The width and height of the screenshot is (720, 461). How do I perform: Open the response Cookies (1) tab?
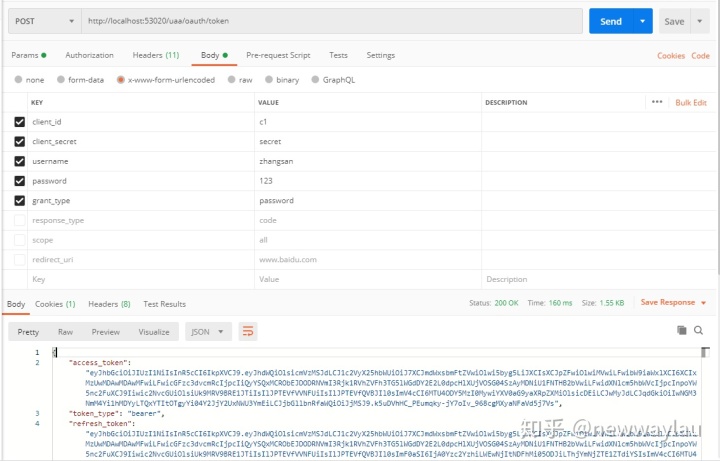[x=55, y=304]
